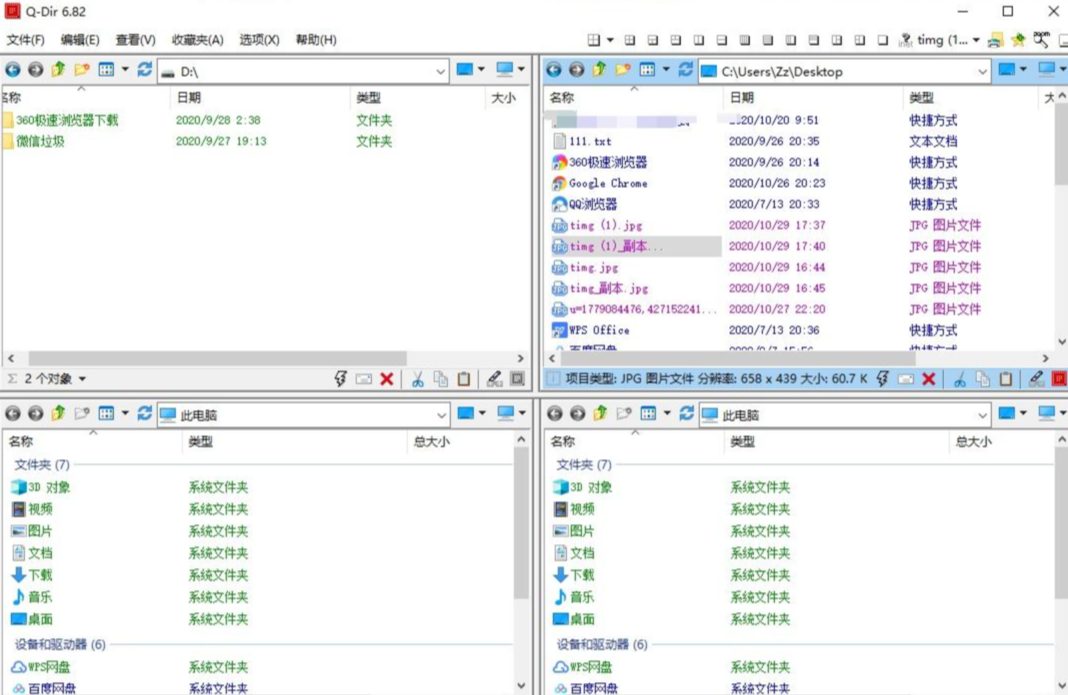
Task: Click the favorites star icon in main toolbar
Action: [1018, 40]
